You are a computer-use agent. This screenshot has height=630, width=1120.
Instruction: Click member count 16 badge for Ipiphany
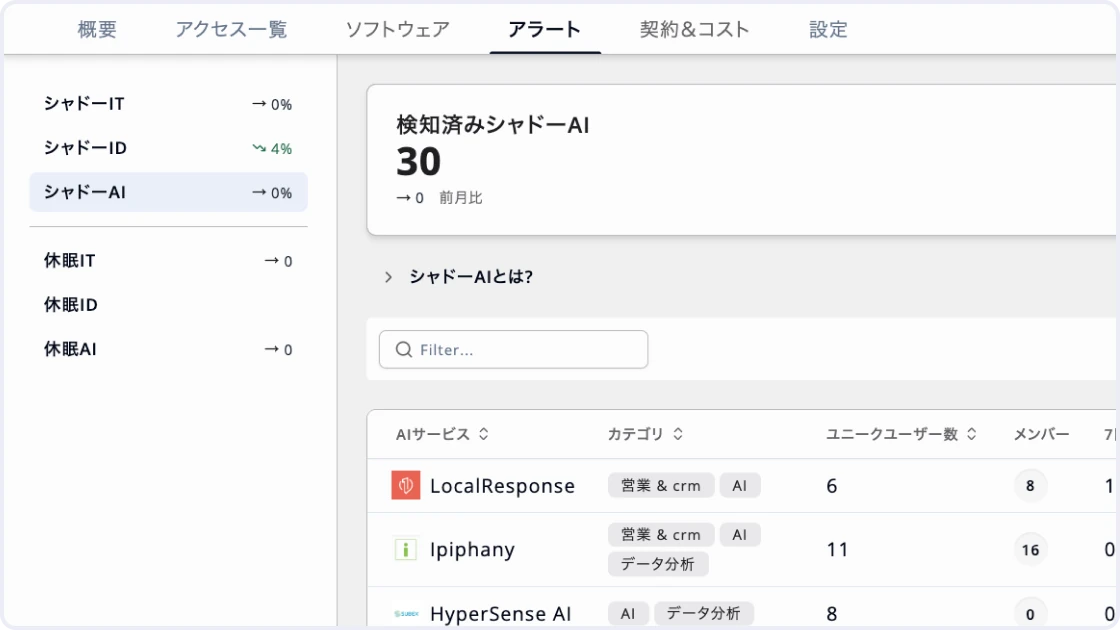(1030, 549)
